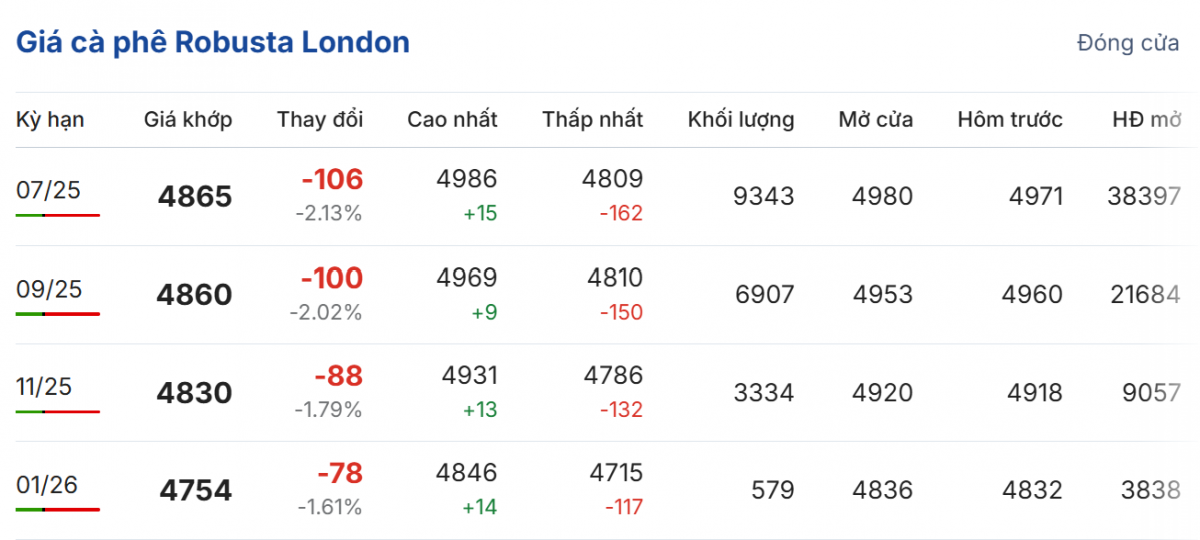
Task: Select the Thay đổi column header
Action: (320, 120)
